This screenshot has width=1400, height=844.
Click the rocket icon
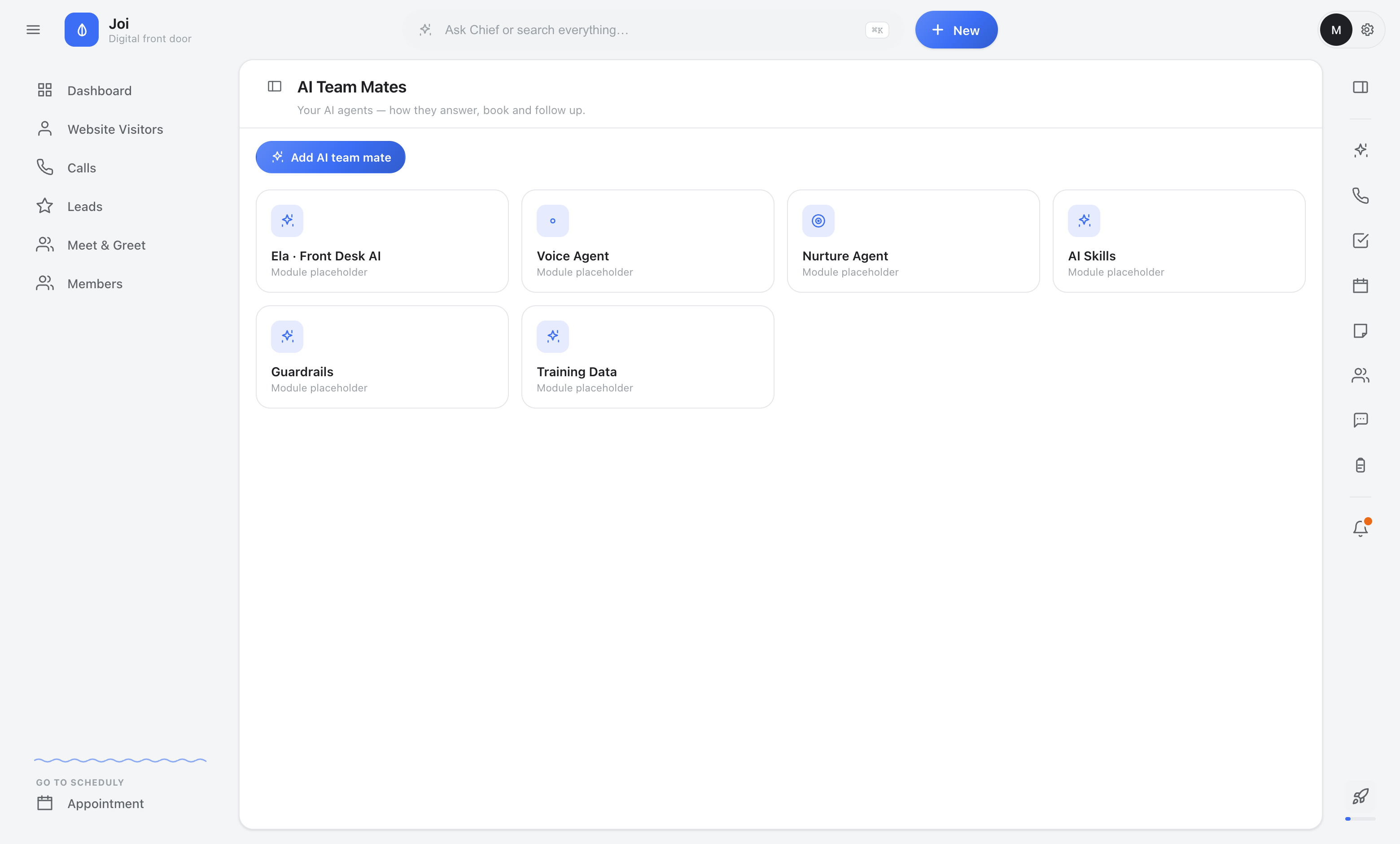tap(1360, 796)
